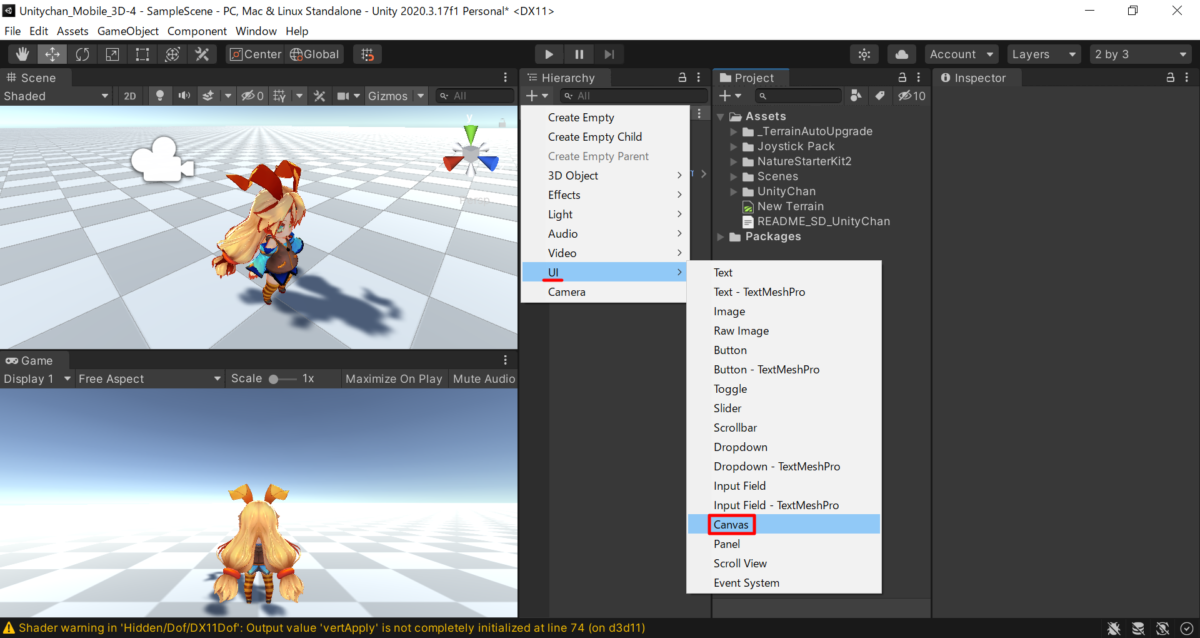Select Event System in UI submenu
This screenshot has width=1200, height=638.
click(784, 583)
